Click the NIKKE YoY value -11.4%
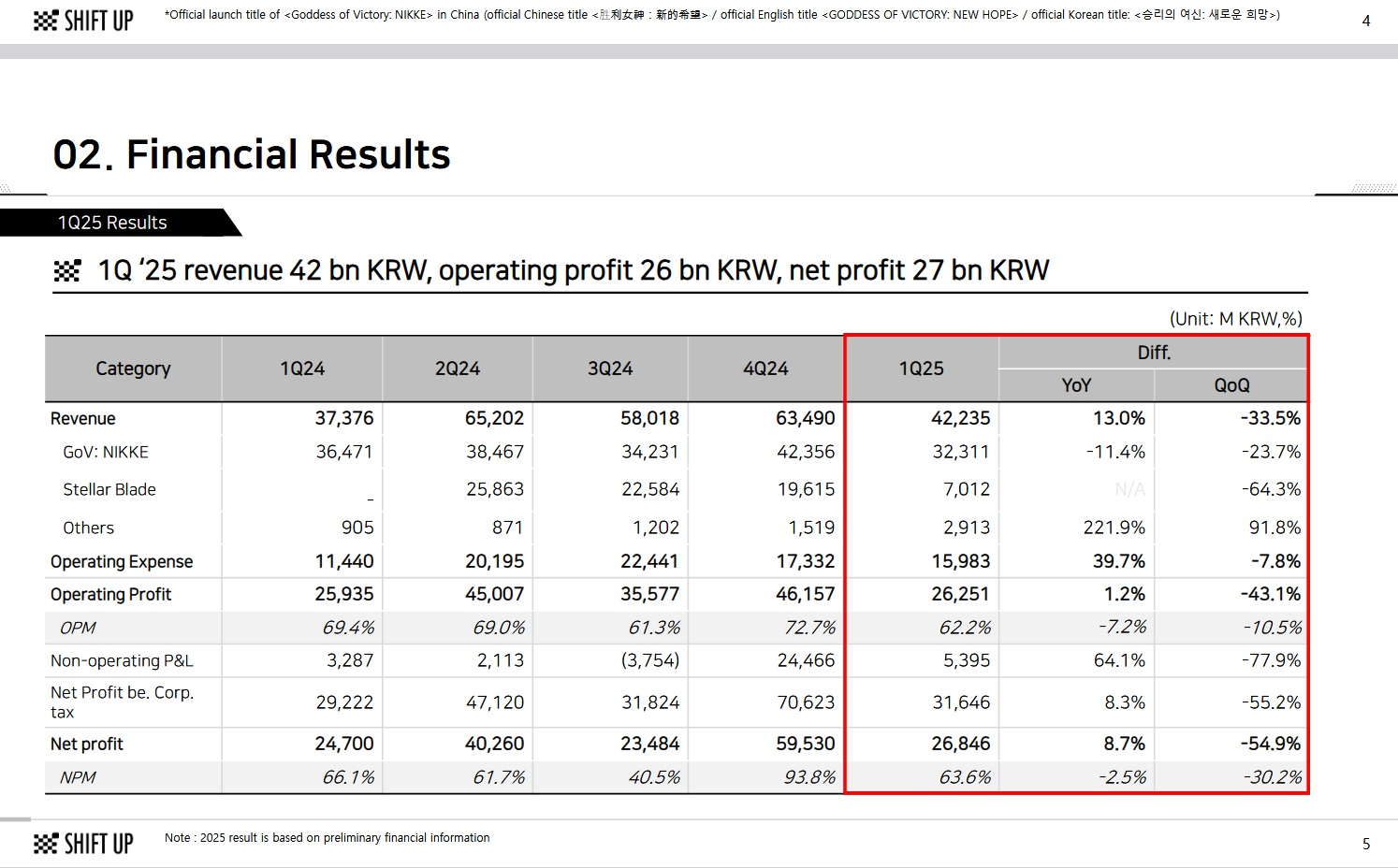 tap(1115, 452)
